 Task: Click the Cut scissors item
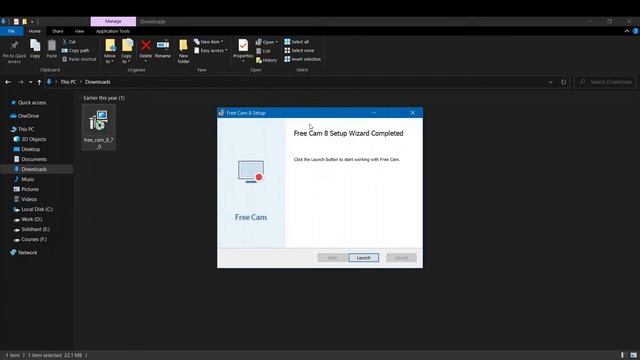[69, 42]
